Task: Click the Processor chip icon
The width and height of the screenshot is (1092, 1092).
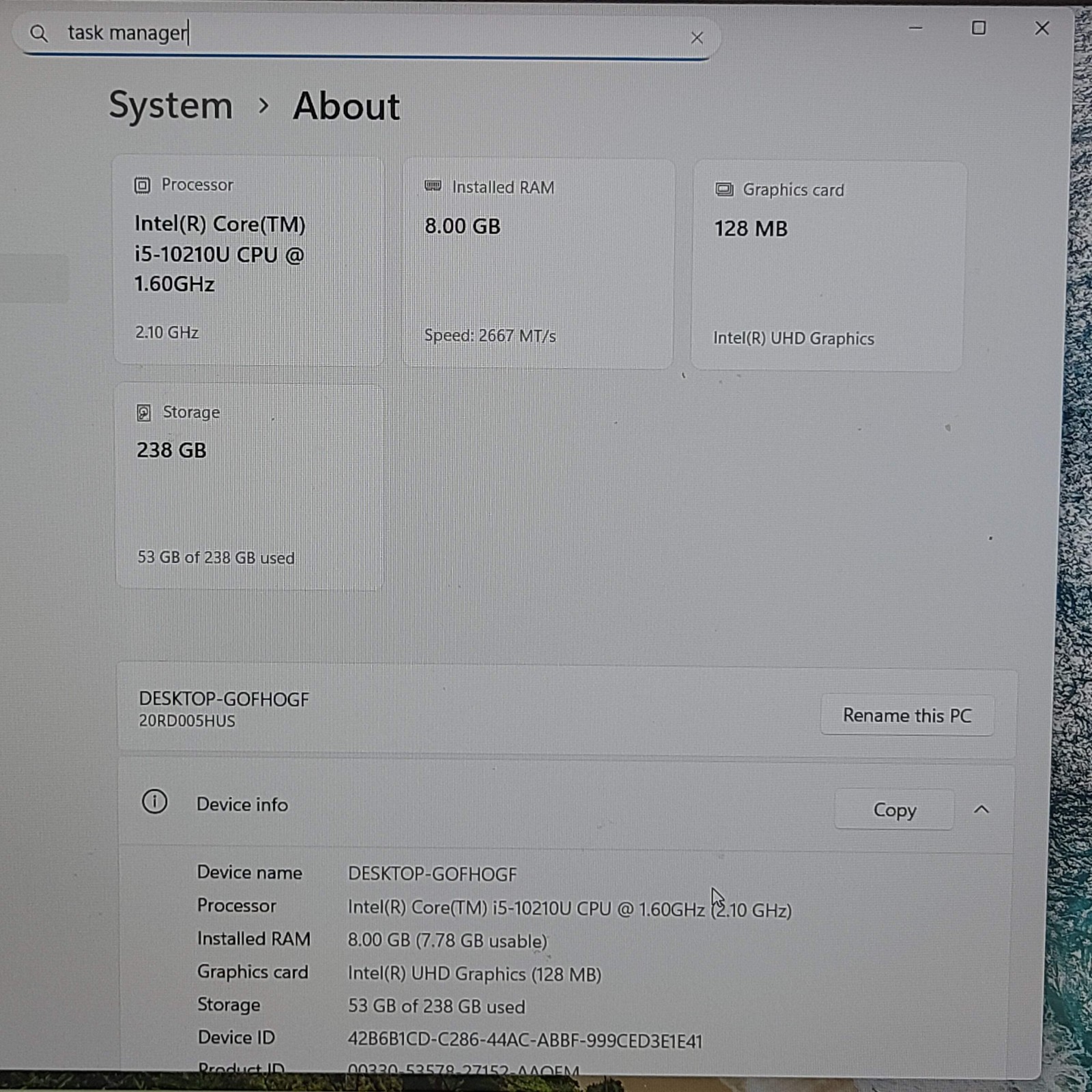Action: [142, 185]
